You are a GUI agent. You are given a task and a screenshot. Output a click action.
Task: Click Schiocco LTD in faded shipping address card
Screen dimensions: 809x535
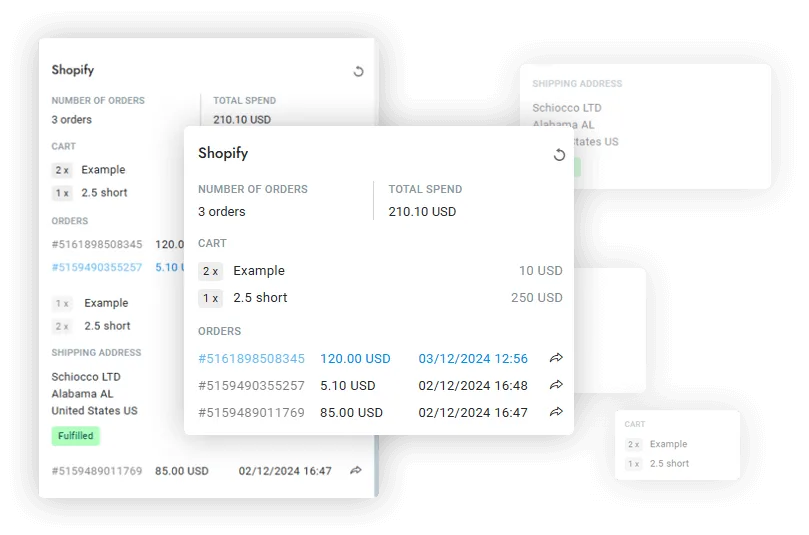(567, 108)
